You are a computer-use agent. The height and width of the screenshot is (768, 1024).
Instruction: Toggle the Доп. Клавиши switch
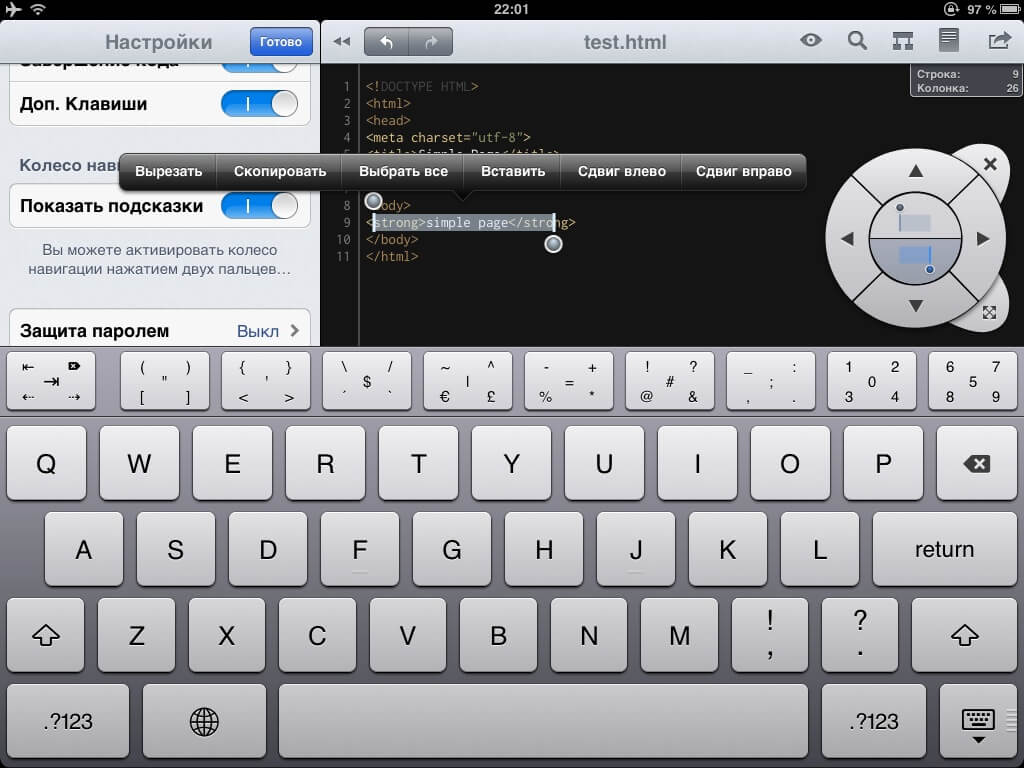(259, 104)
